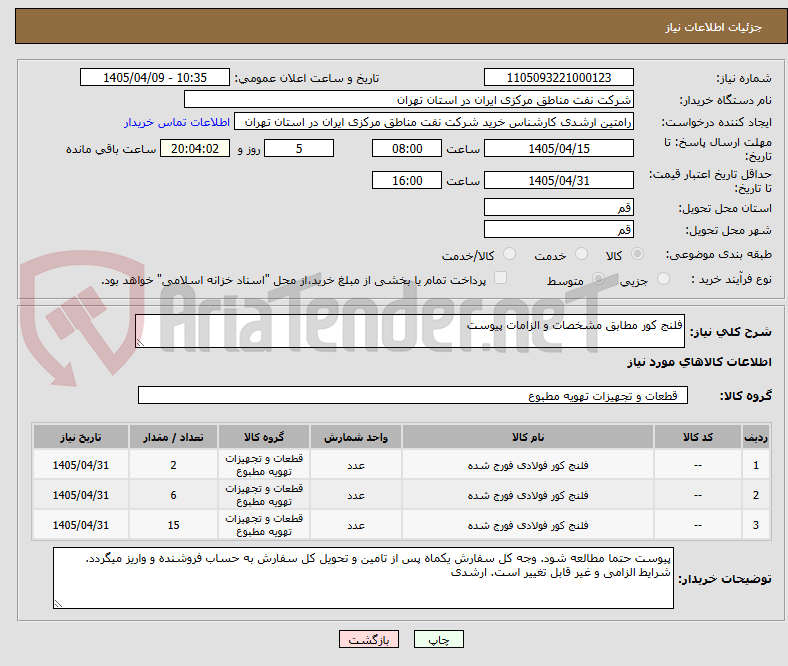The width and height of the screenshot is (788, 666).
Task: Click quantity 2 in row 1
Action: (x=173, y=465)
